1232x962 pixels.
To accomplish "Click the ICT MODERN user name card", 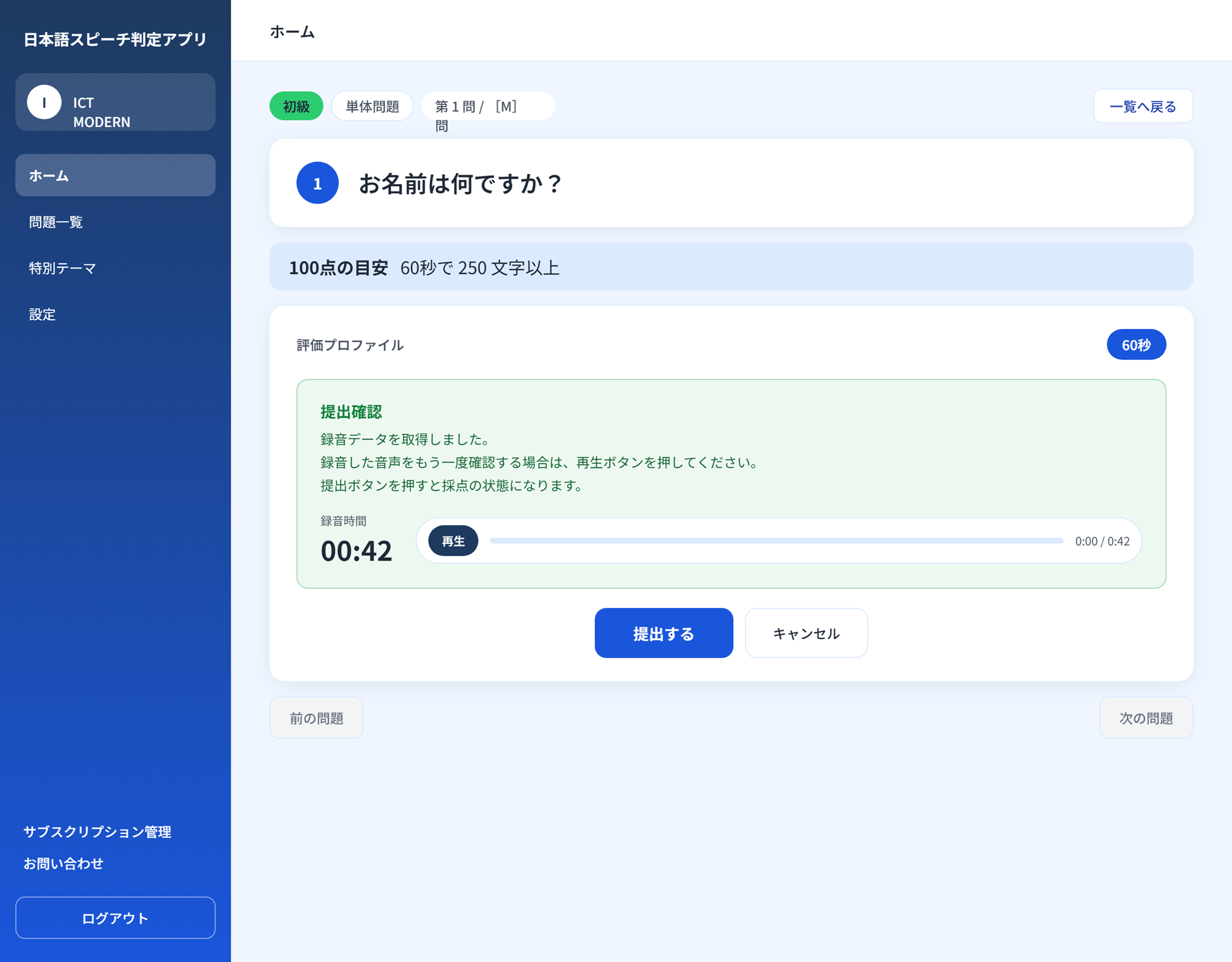I will [x=115, y=102].
